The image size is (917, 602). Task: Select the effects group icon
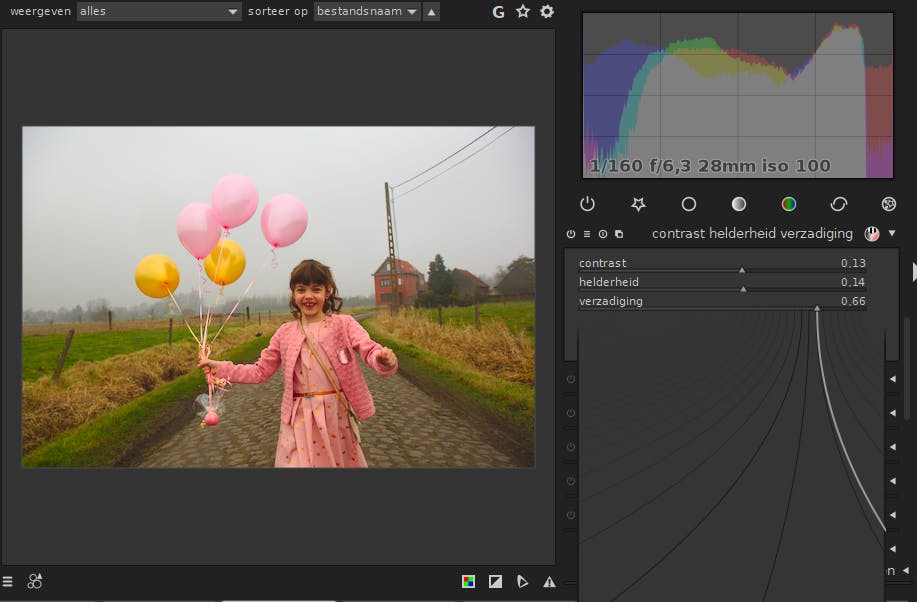[x=889, y=204]
